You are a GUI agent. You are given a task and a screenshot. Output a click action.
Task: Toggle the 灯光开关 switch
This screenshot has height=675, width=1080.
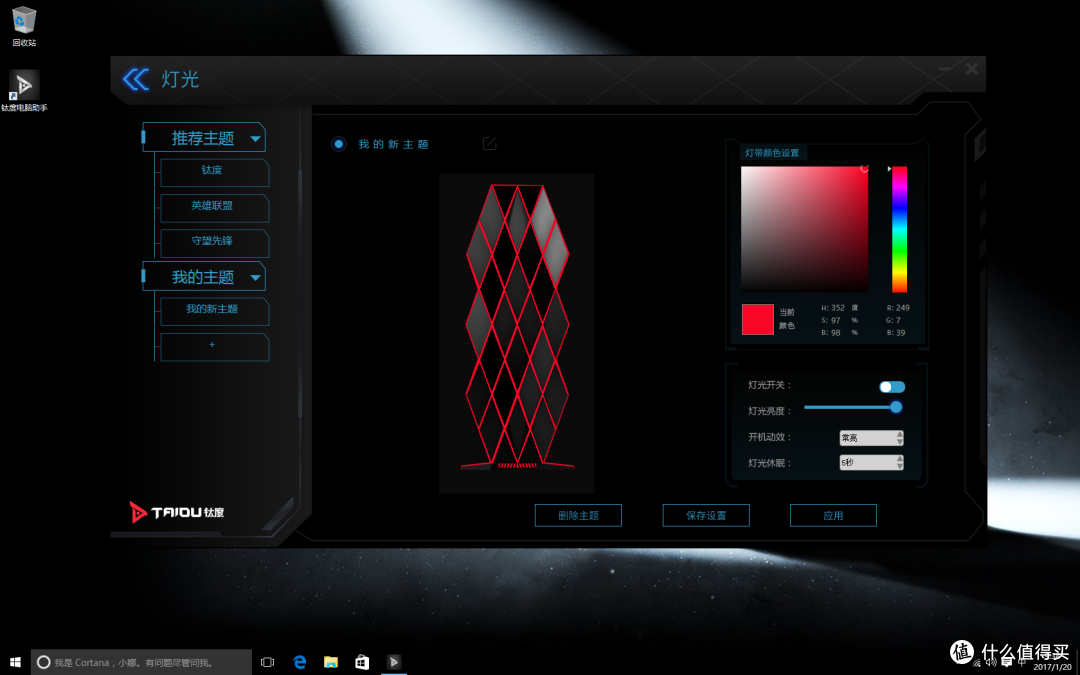point(892,387)
